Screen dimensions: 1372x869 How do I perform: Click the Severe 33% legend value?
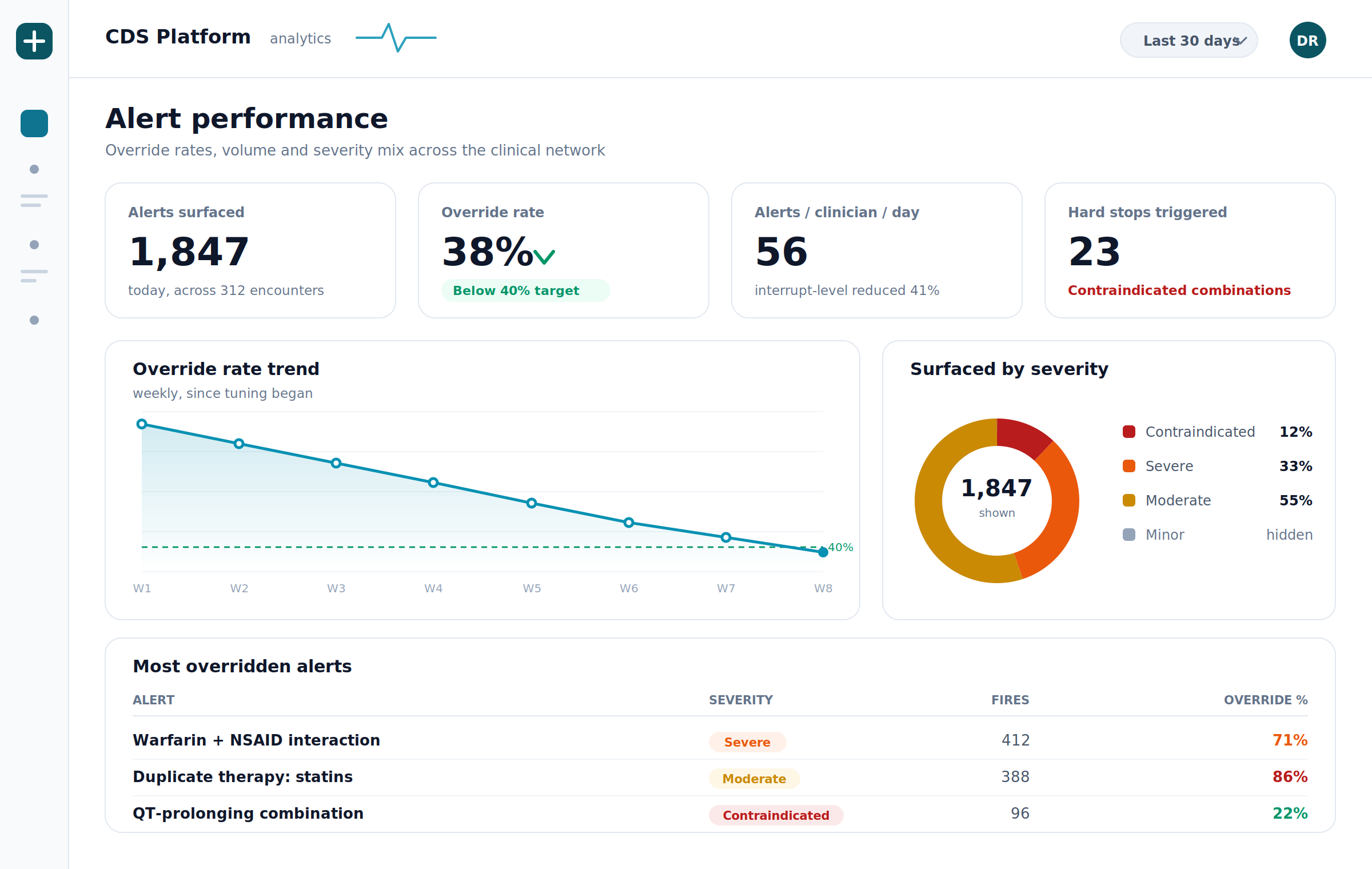coord(1295,466)
